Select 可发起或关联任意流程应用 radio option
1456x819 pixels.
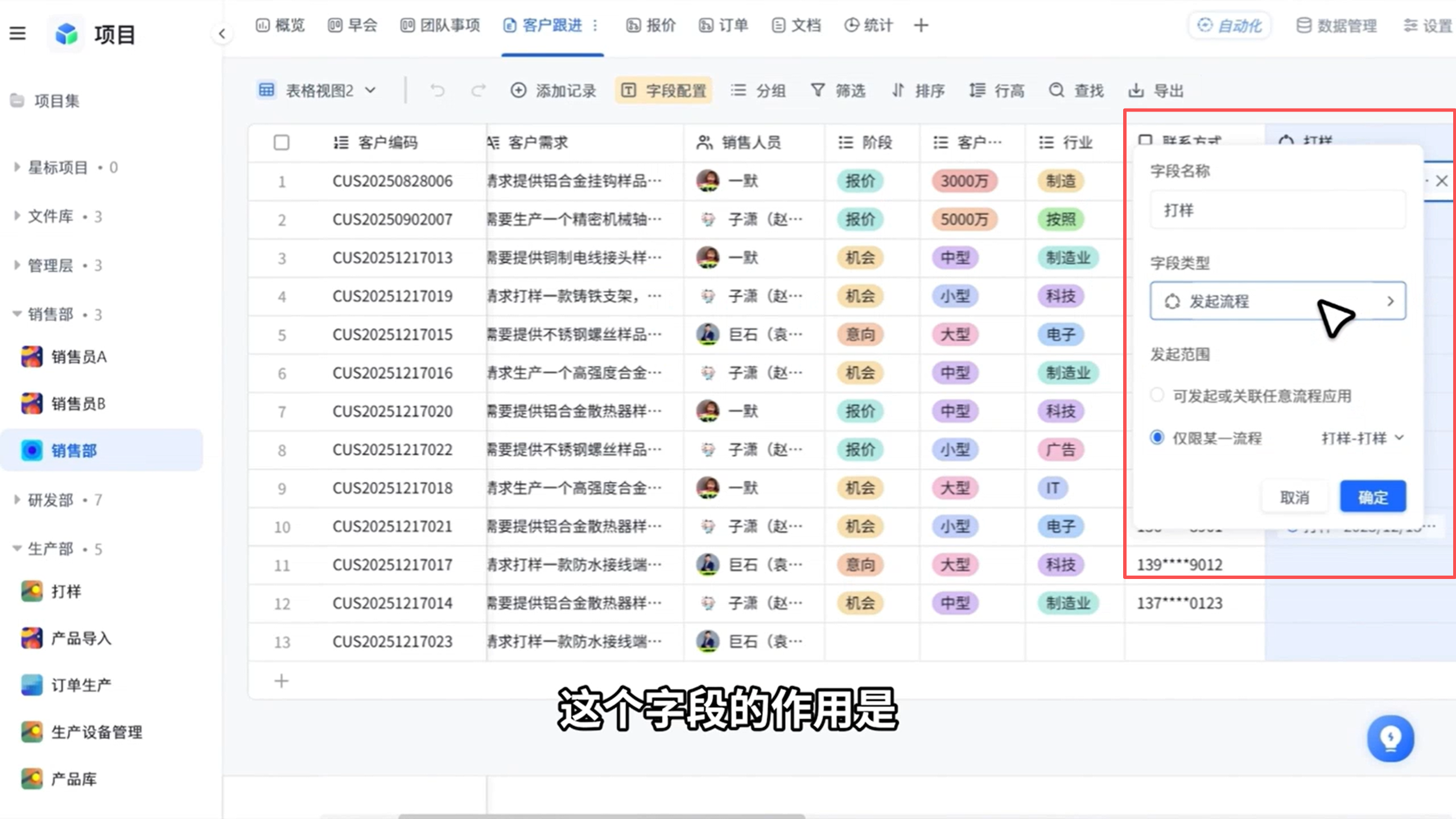click(x=1157, y=395)
